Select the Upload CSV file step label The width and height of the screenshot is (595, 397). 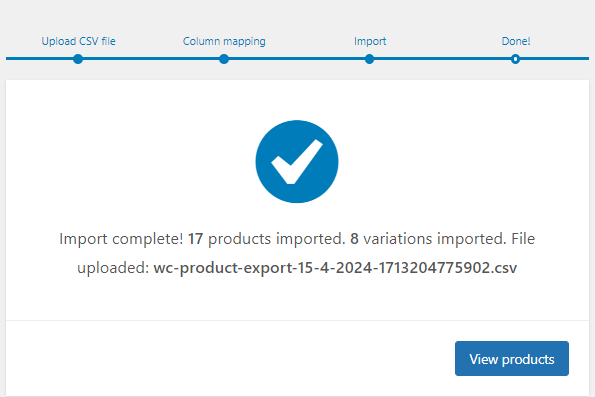pyautogui.click(x=79, y=41)
